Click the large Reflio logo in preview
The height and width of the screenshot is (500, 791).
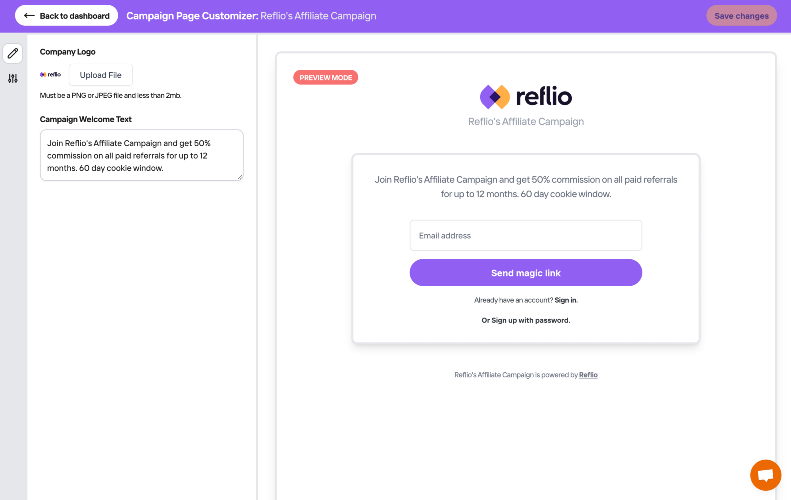[526, 96]
